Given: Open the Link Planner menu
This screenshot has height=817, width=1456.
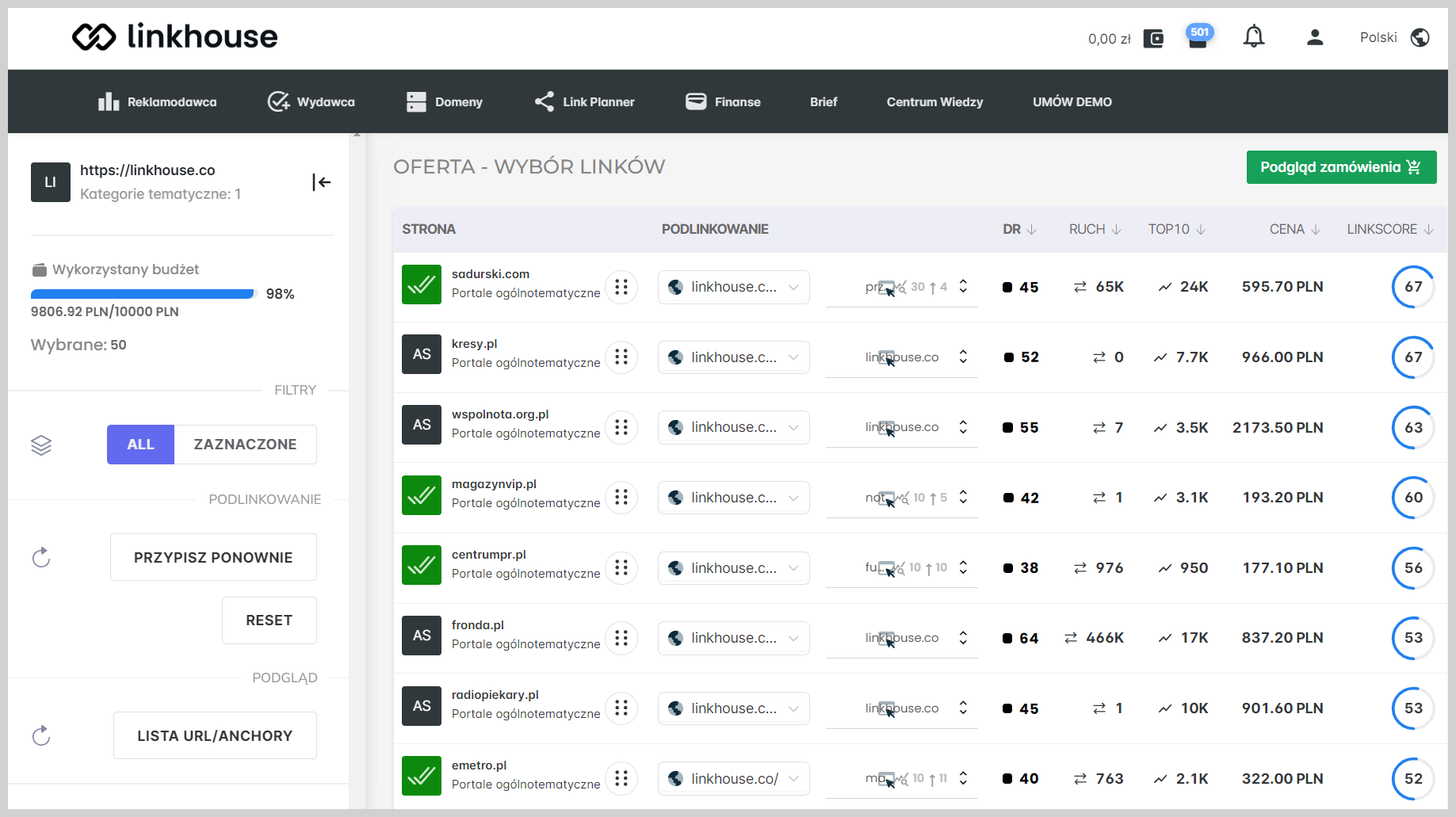Looking at the screenshot, I should [x=584, y=101].
